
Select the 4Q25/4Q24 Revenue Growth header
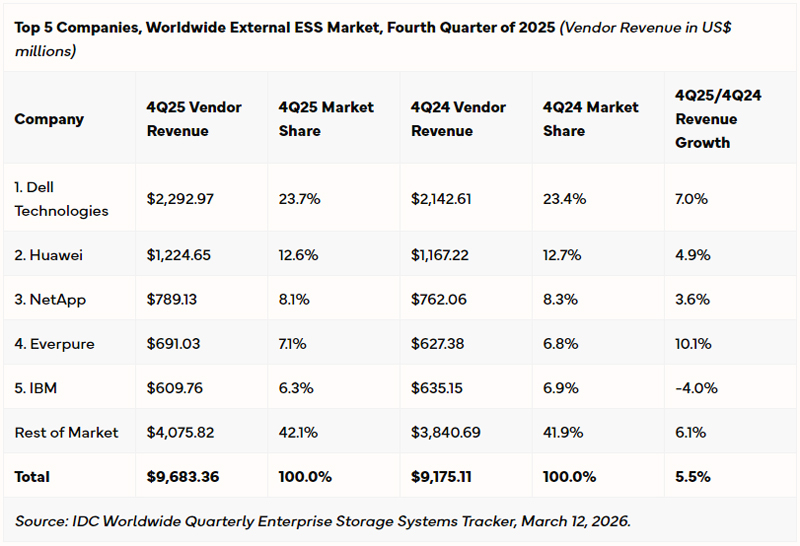tap(718, 119)
